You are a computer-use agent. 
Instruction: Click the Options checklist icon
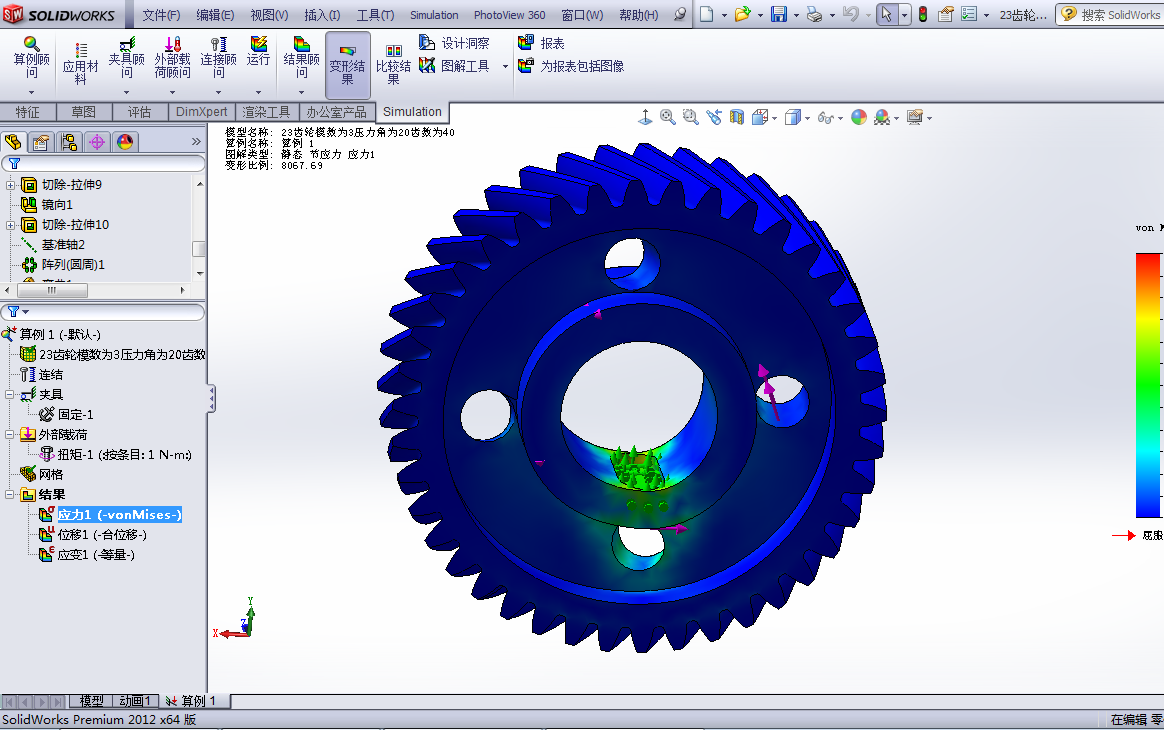click(969, 14)
